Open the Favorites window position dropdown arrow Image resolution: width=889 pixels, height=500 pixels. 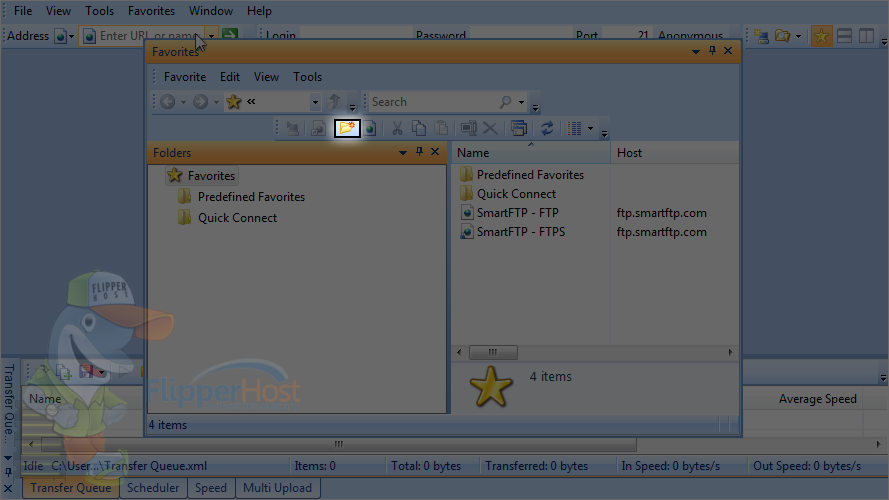(696, 52)
